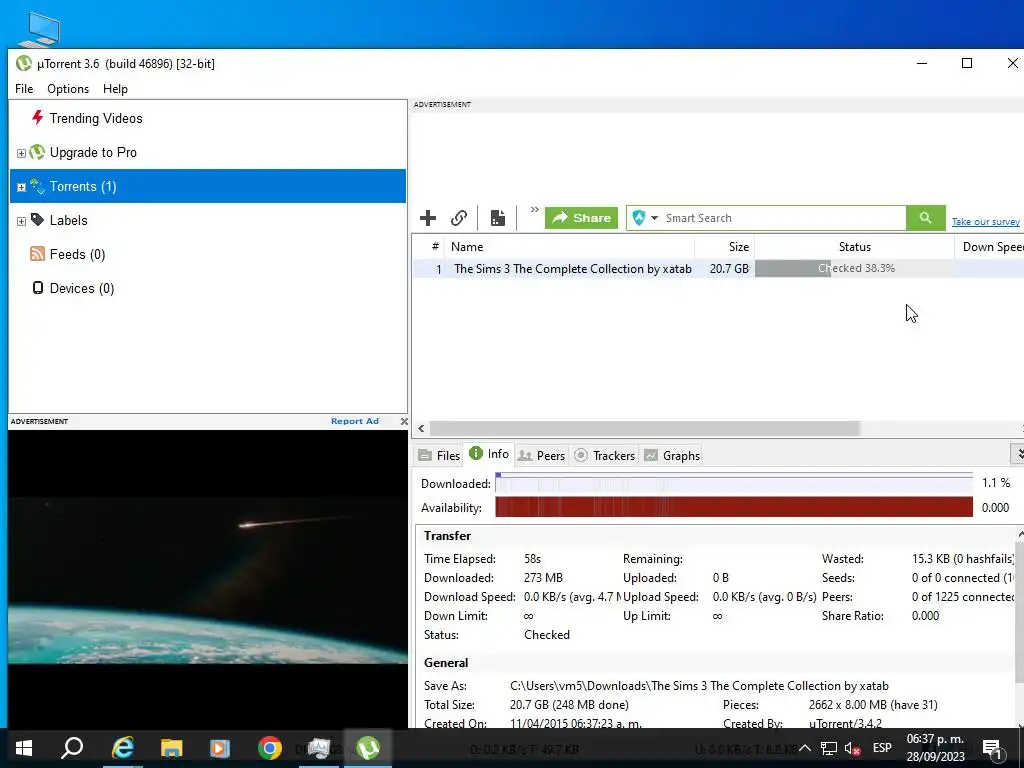Click the Save As path text

(x=699, y=686)
